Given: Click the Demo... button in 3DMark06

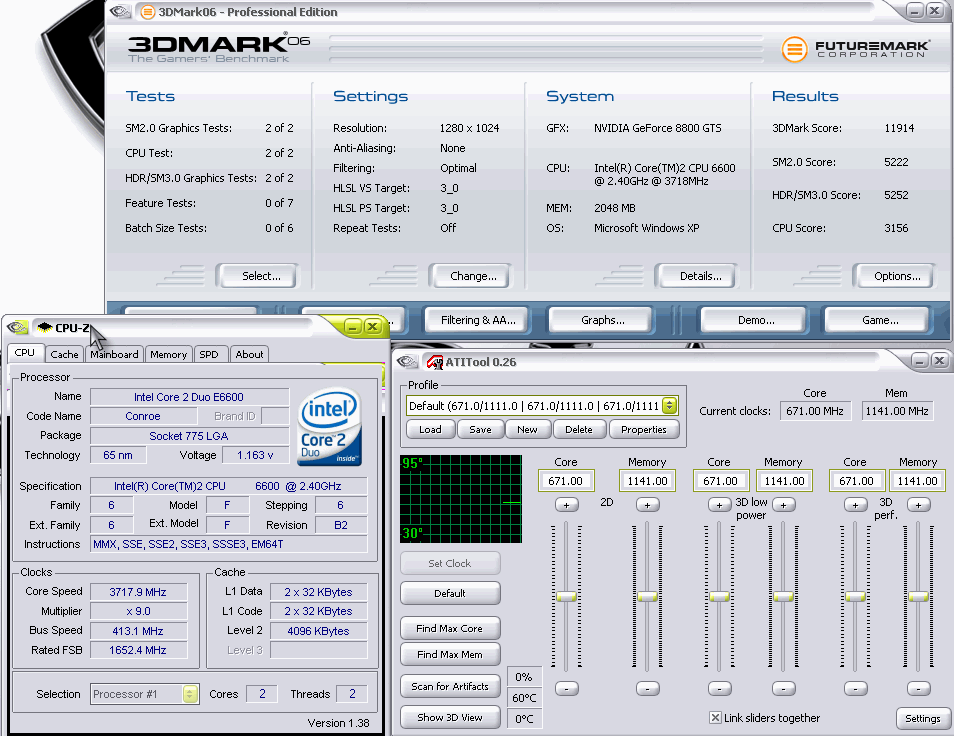Looking at the screenshot, I should (756, 320).
